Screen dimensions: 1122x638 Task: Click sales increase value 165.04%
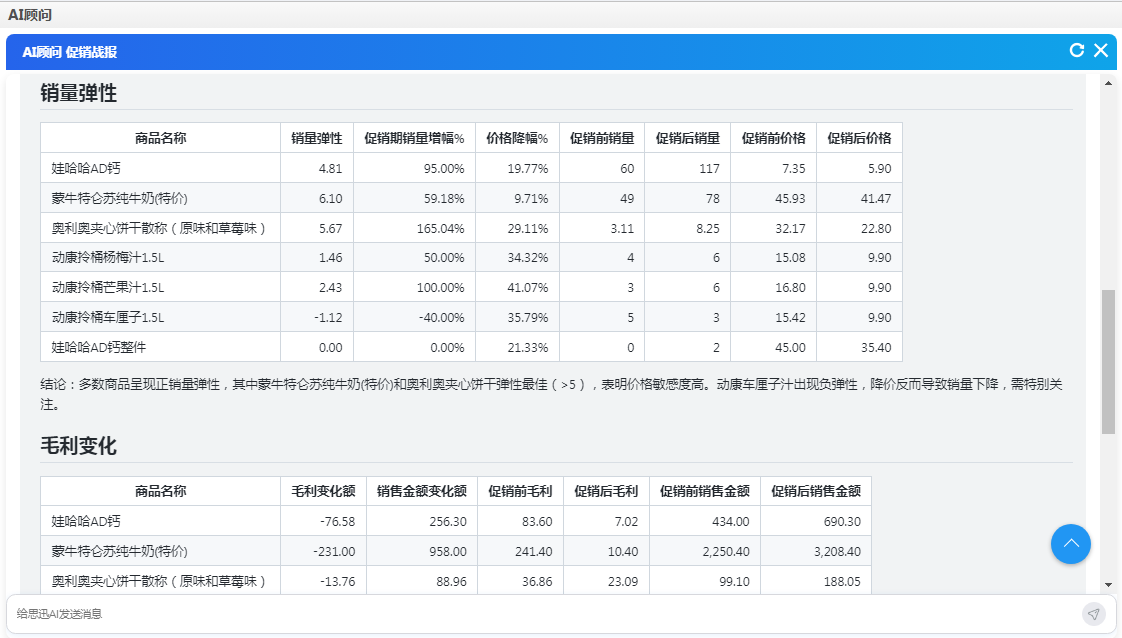tap(441, 229)
